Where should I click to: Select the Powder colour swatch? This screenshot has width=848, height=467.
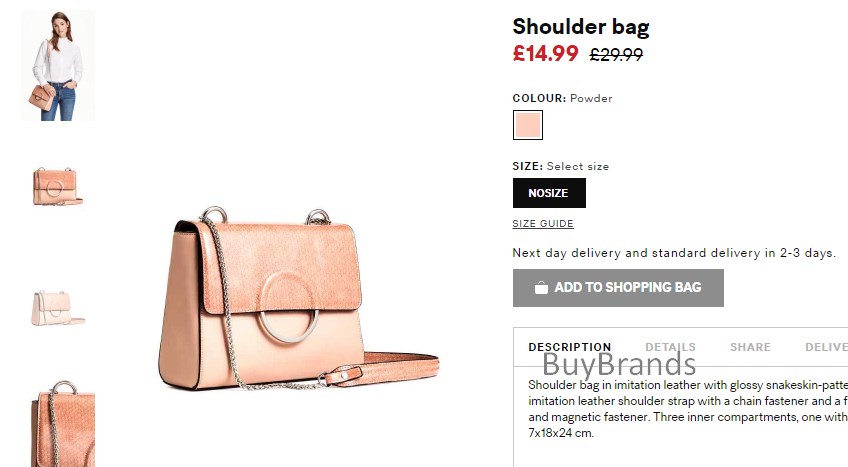(528, 125)
